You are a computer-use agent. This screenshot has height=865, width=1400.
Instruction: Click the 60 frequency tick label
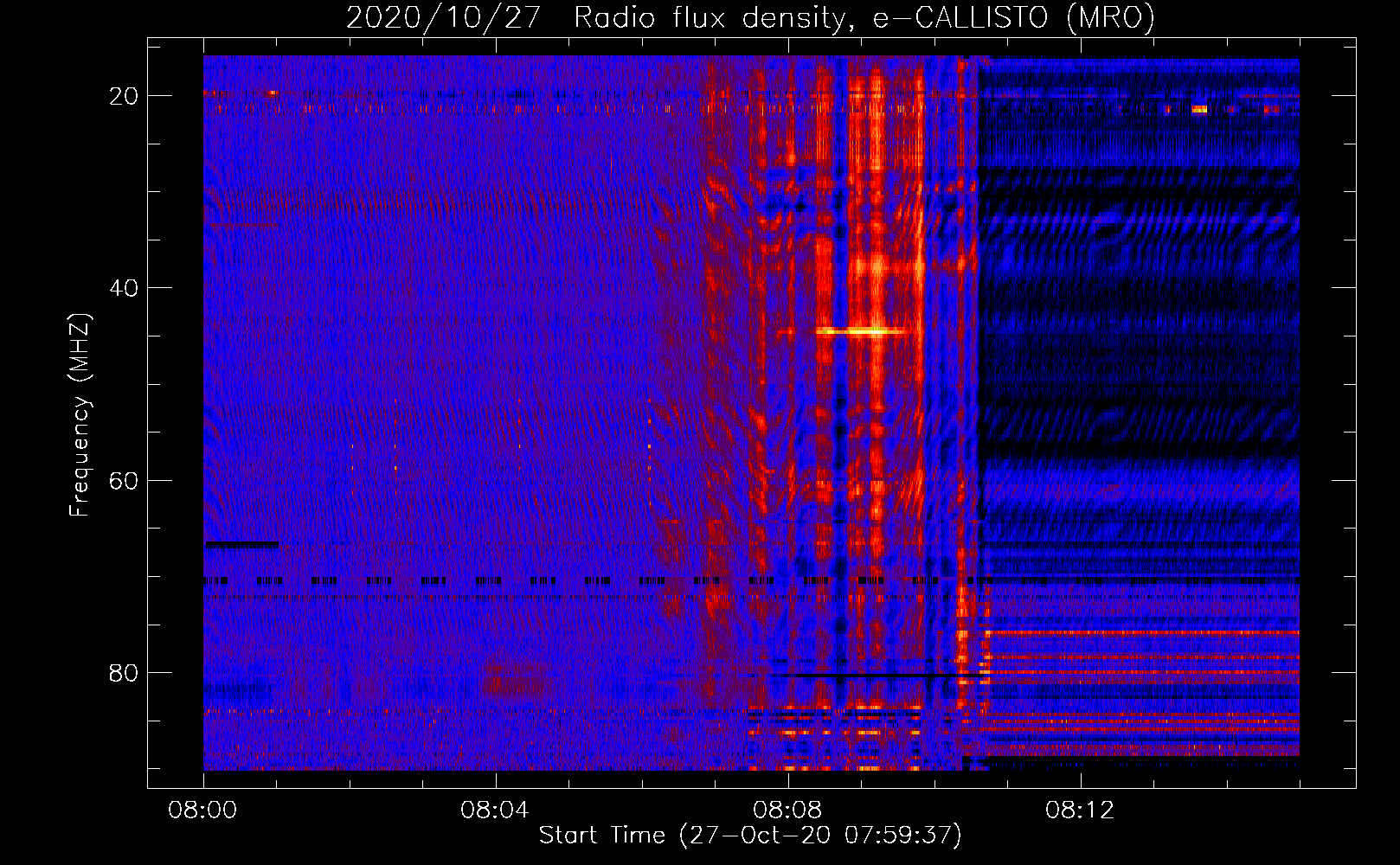click(124, 480)
